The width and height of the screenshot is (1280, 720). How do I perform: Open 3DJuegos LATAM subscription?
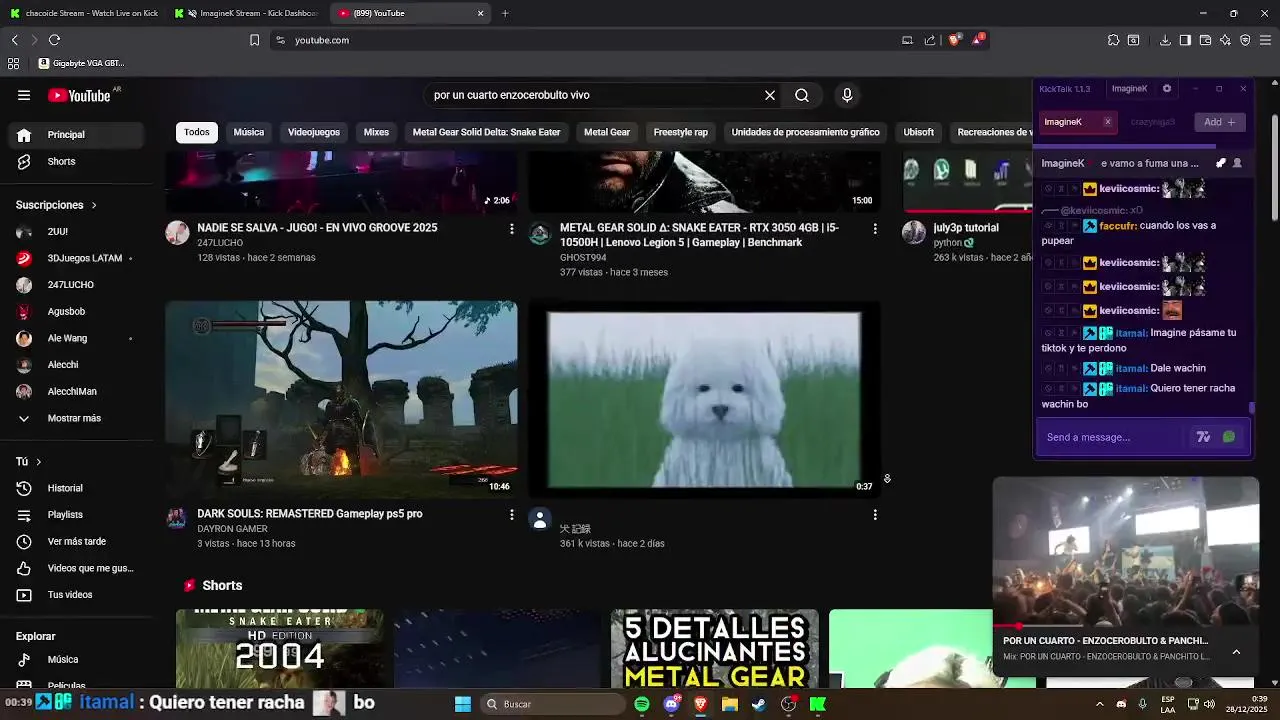click(76, 258)
